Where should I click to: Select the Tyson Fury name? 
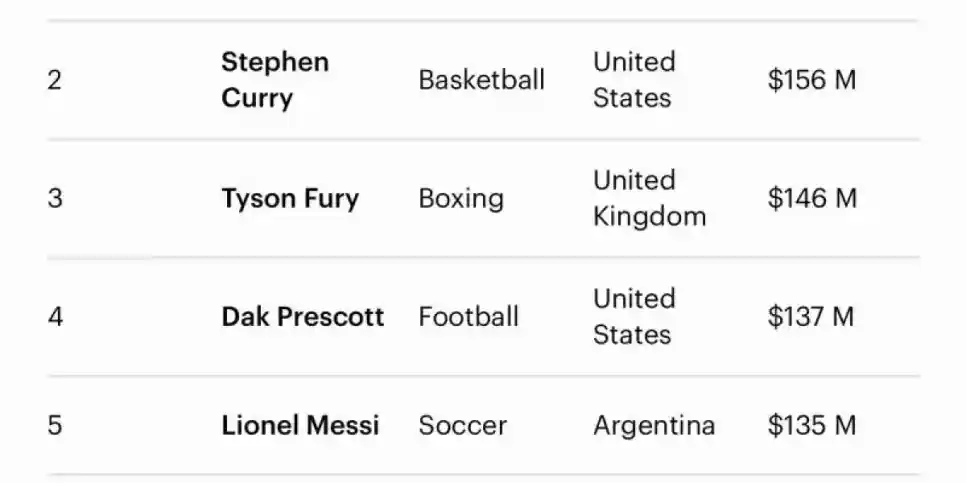coord(290,198)
